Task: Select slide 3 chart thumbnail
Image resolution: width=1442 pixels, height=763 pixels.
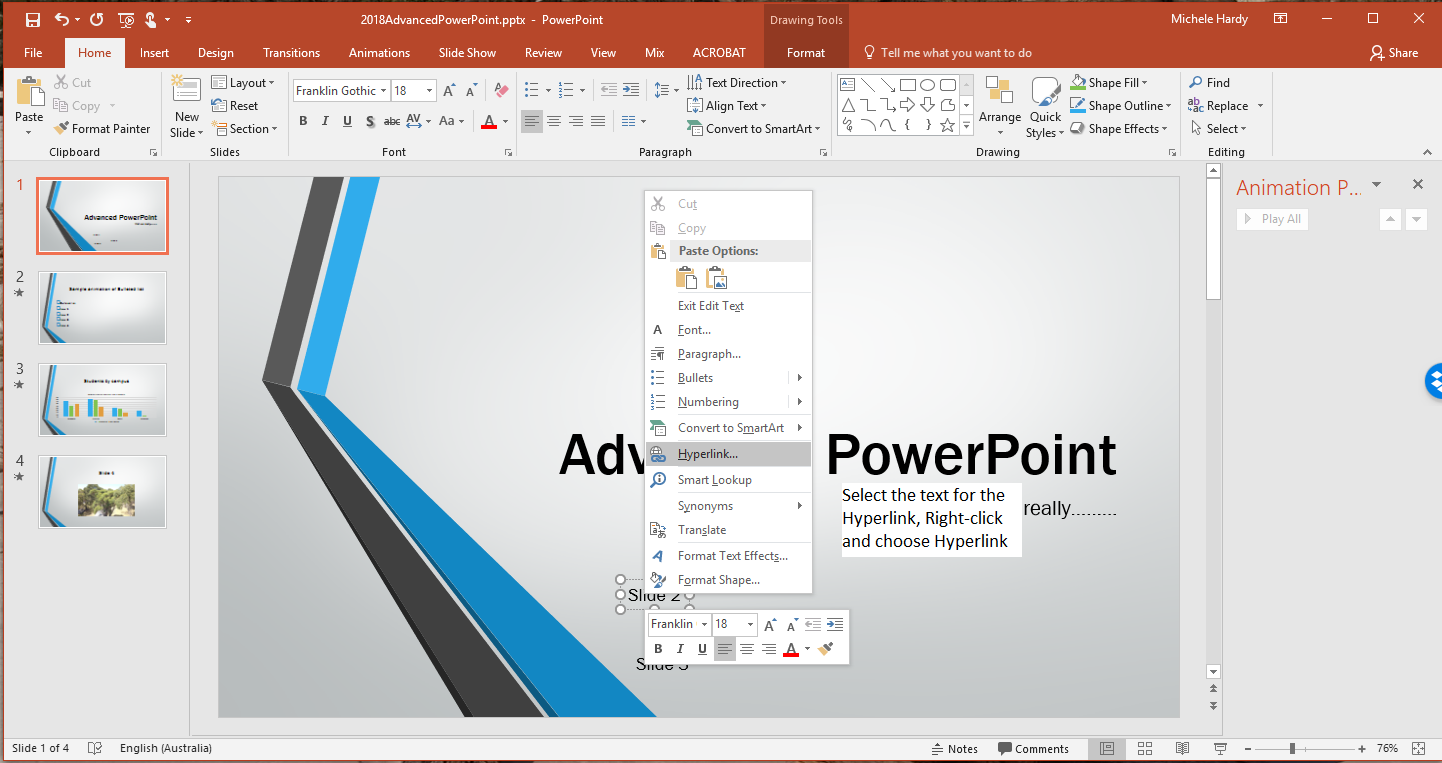Action: coord(102,400)
